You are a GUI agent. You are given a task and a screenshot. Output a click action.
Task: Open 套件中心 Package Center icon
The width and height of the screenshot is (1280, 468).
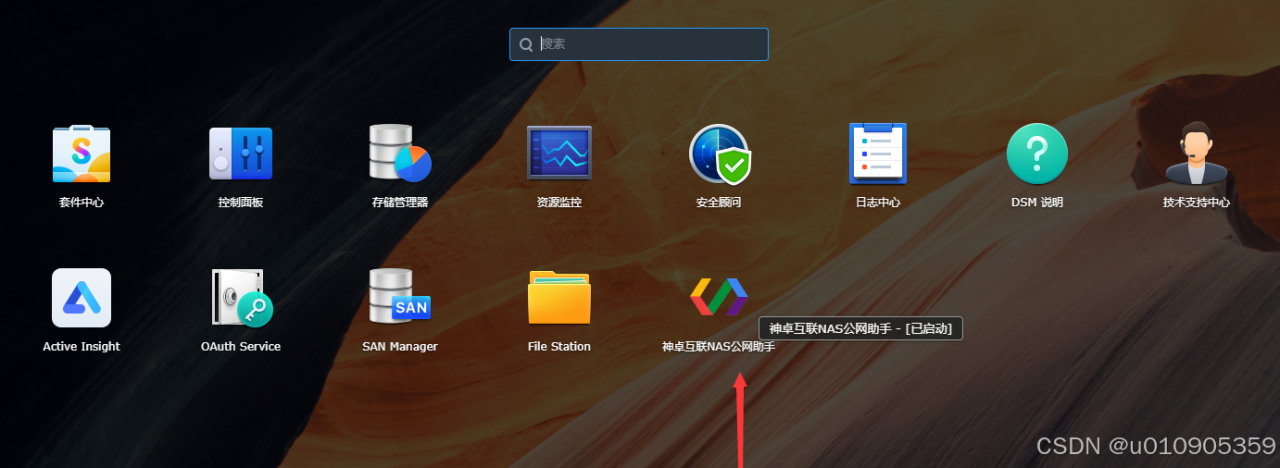(81, 154)
